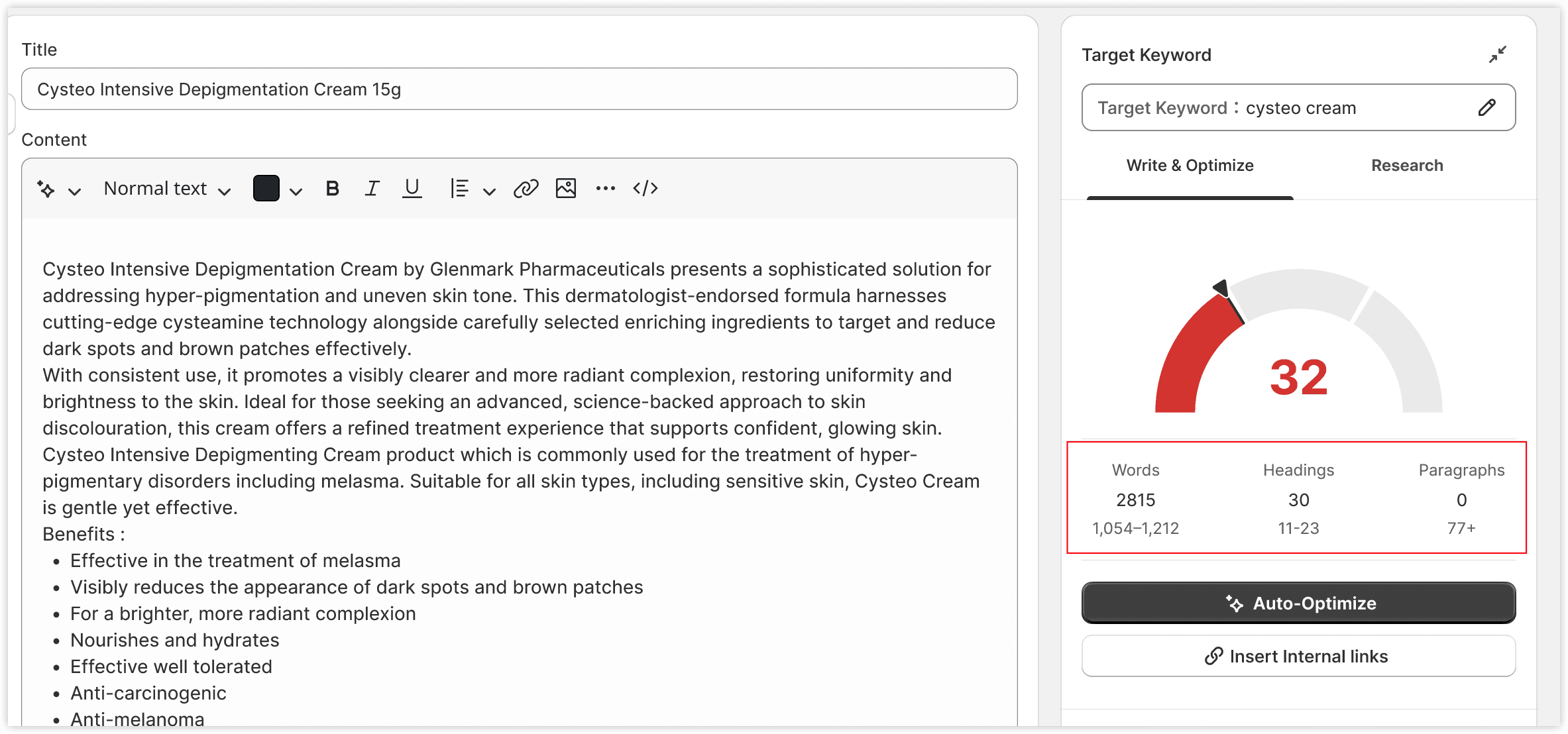Viewport: 1568px width, 734px height.
Task: Click the Words count 2815
Action: [1136, 500]
